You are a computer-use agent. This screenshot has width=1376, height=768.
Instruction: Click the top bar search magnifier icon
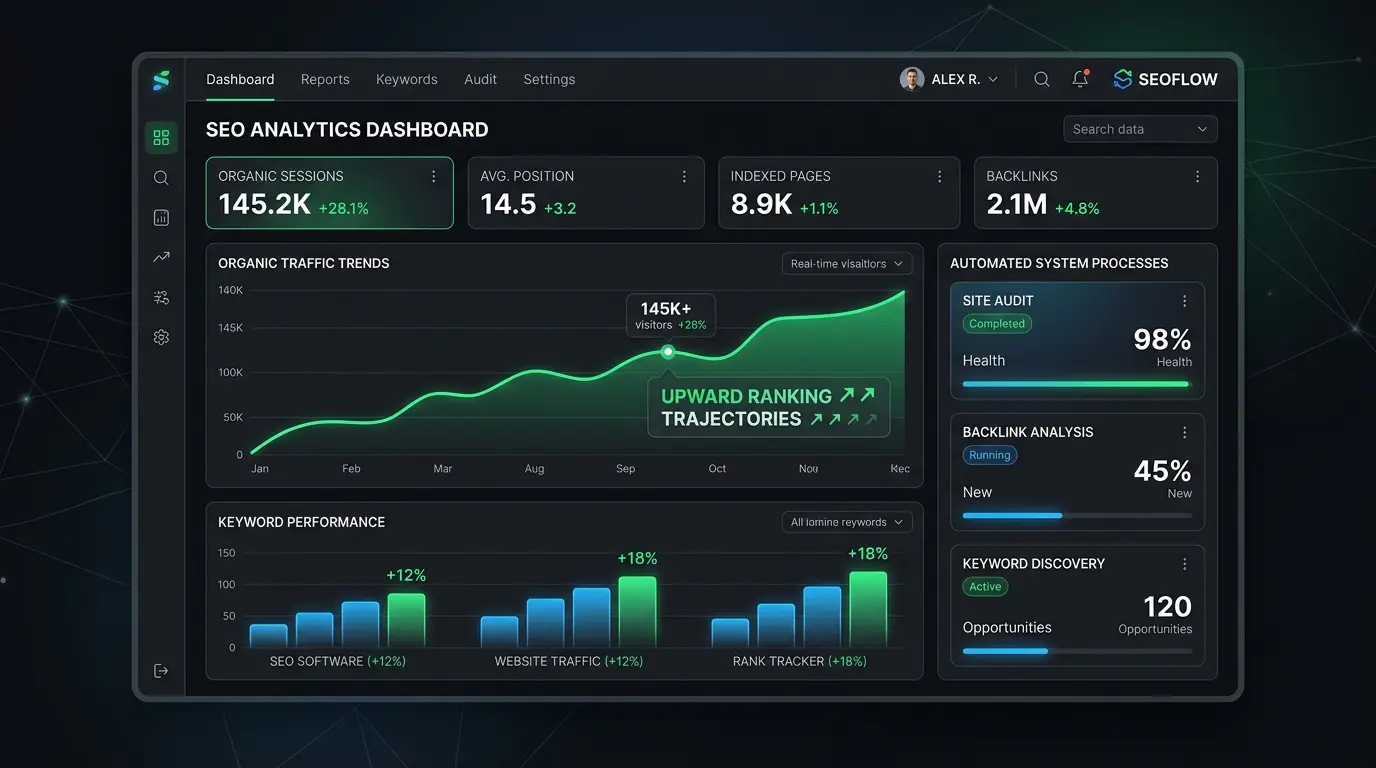click(1042, 79)
